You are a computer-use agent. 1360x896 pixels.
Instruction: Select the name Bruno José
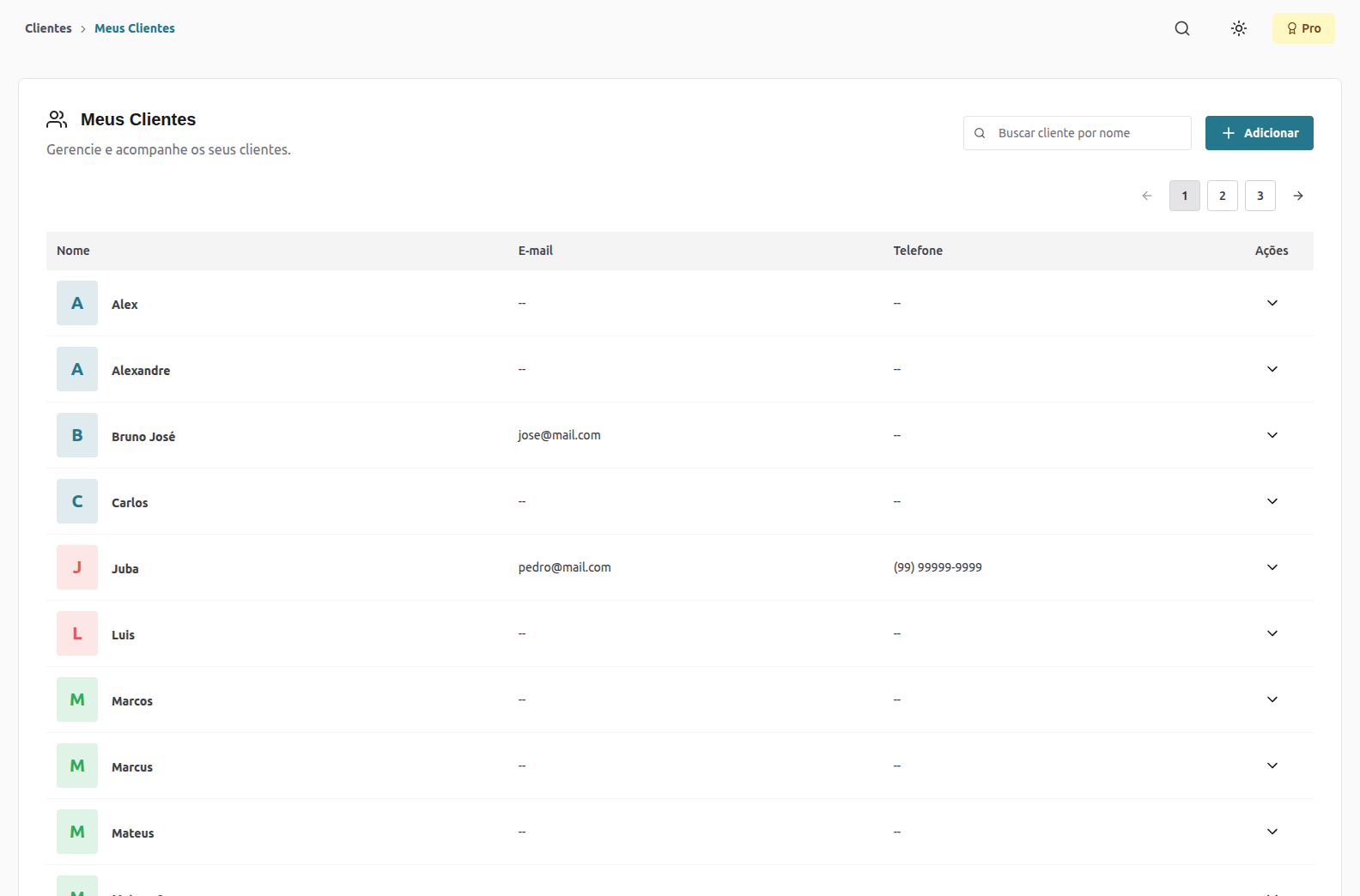[x=143, y=437]
